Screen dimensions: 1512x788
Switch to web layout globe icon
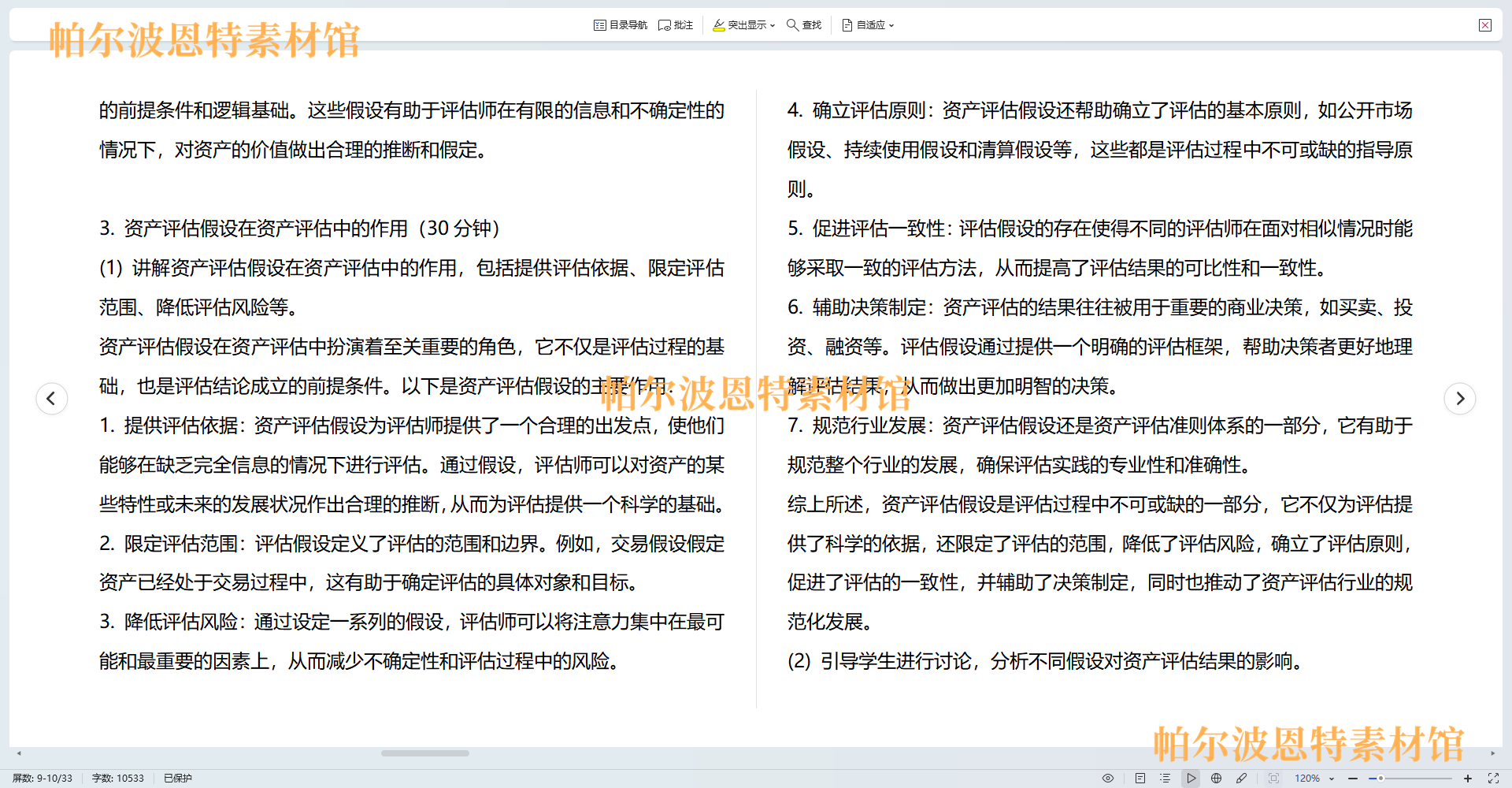click(x=1217, y=778)
